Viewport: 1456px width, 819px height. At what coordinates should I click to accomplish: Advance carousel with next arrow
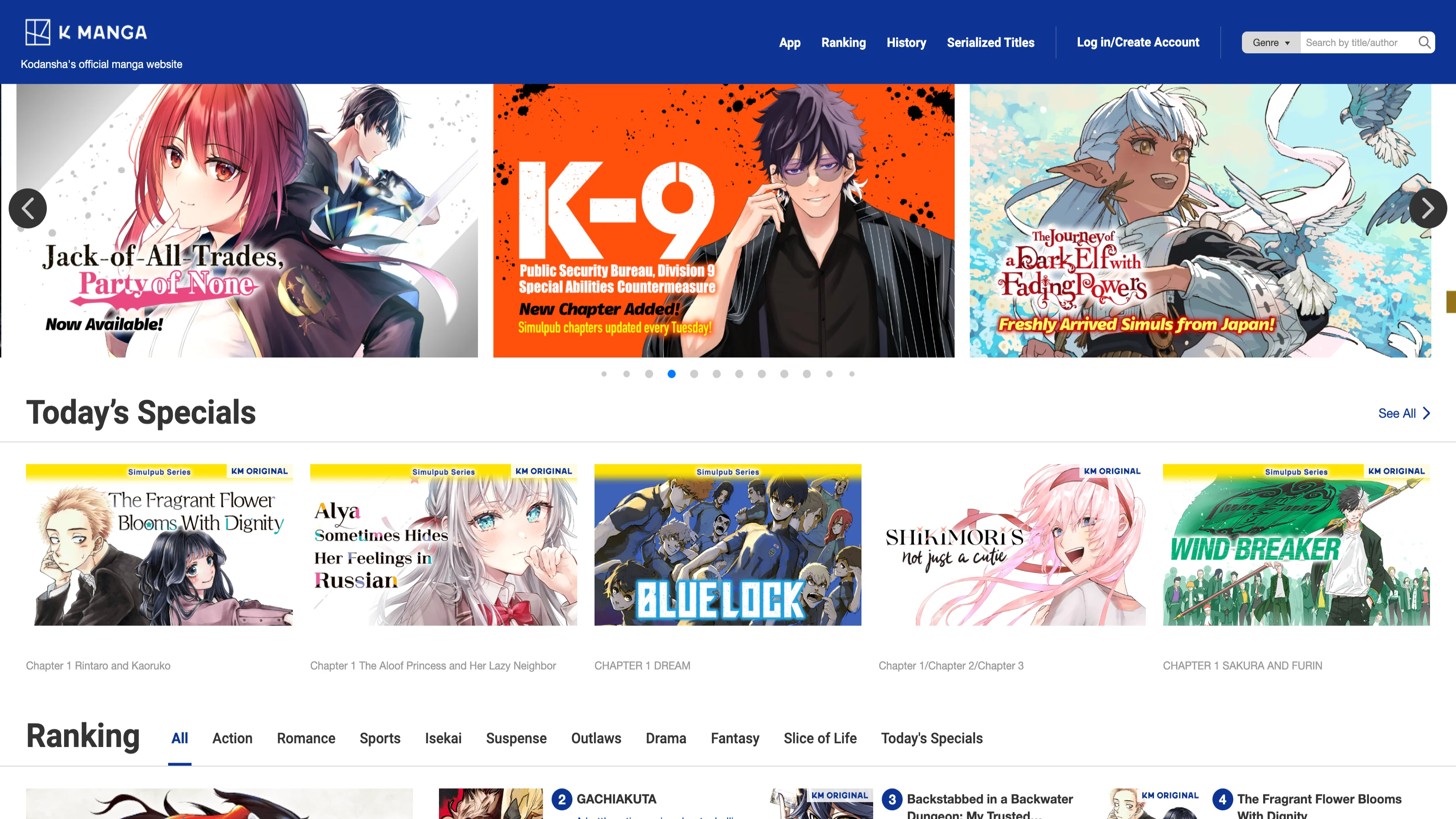[x=1428, y=208]
